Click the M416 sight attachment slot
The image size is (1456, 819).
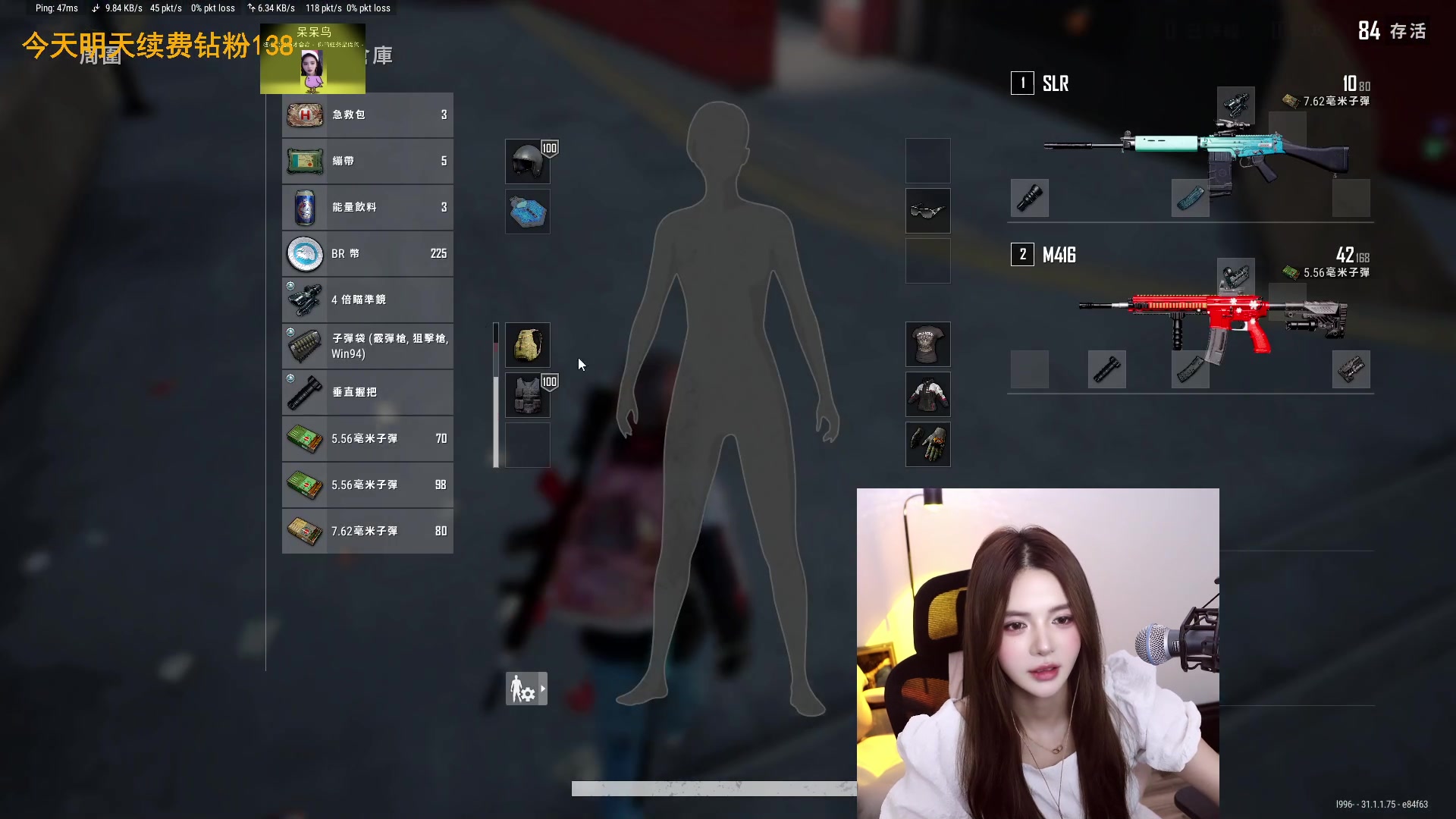pyautogui.click(x=1236, y=277)
